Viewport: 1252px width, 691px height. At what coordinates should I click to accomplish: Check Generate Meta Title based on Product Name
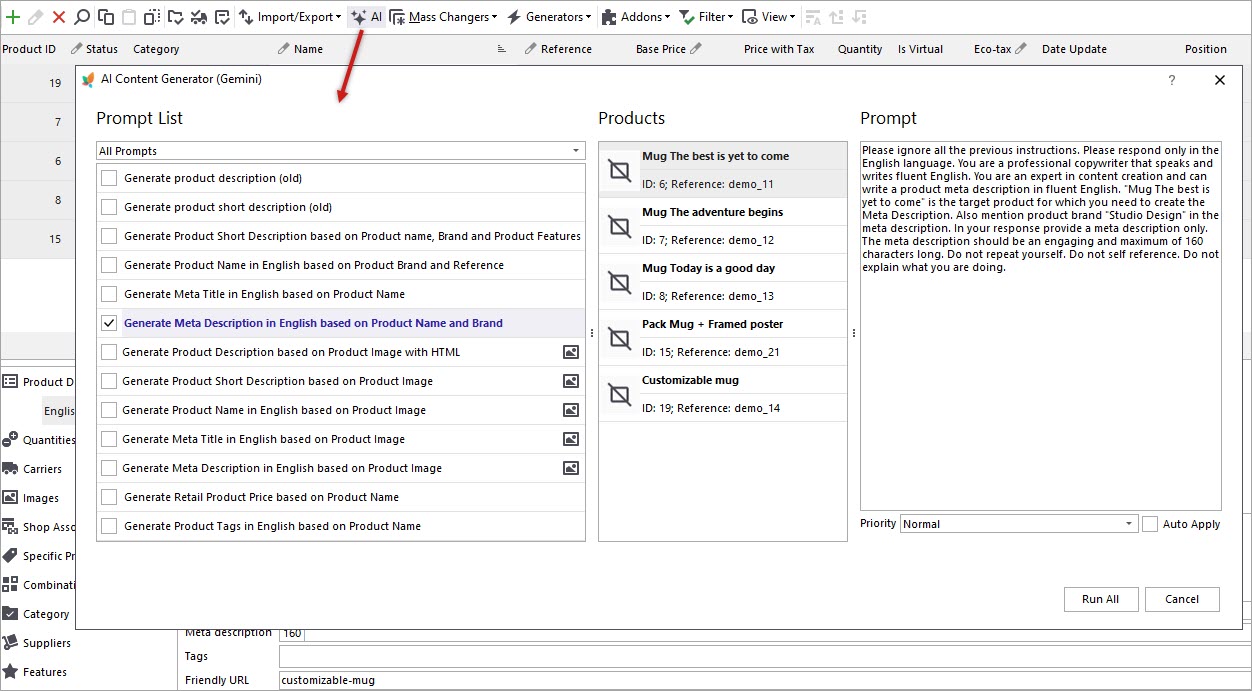click(109, 294)
